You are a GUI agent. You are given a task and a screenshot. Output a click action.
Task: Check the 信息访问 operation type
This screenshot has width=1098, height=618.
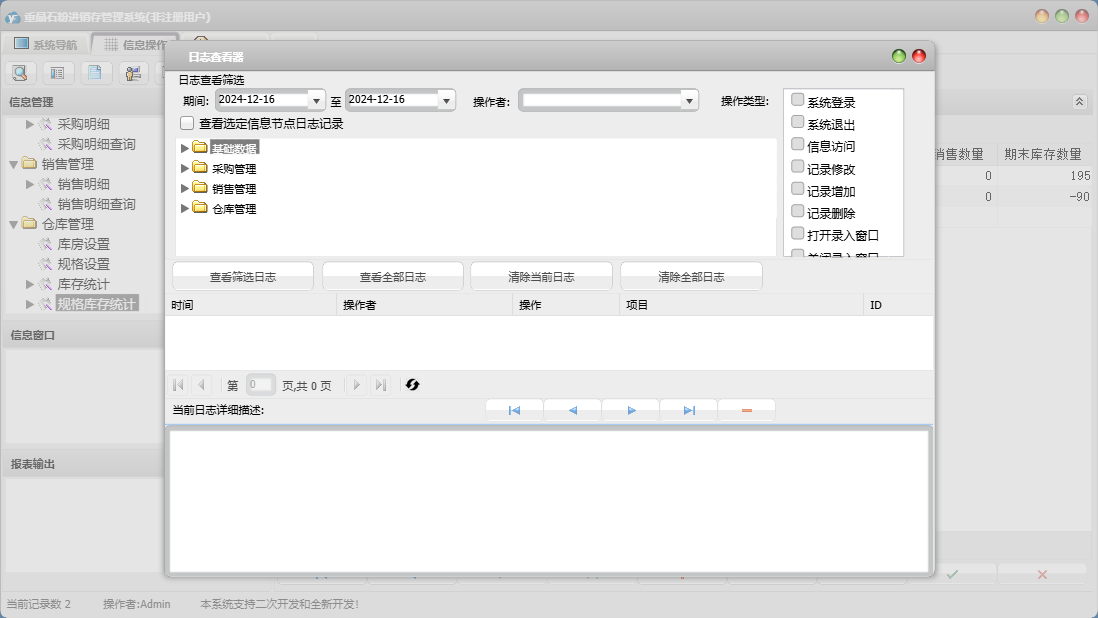point(798,144)
